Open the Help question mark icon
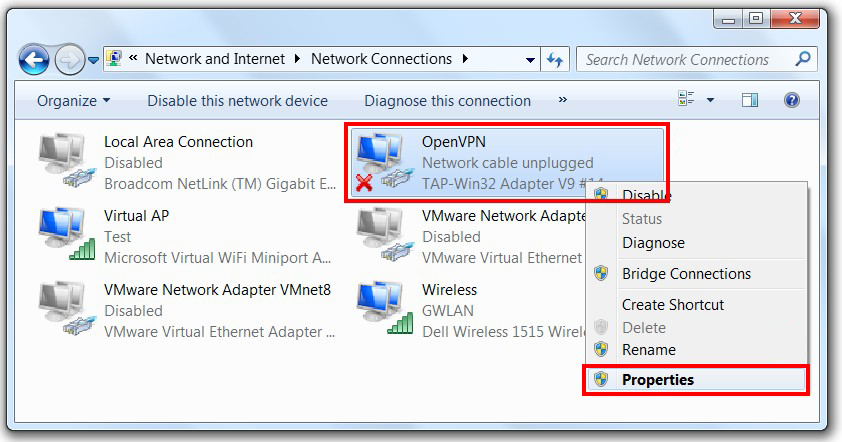Screen dimensions: 842x442 [x=792, y=100]
